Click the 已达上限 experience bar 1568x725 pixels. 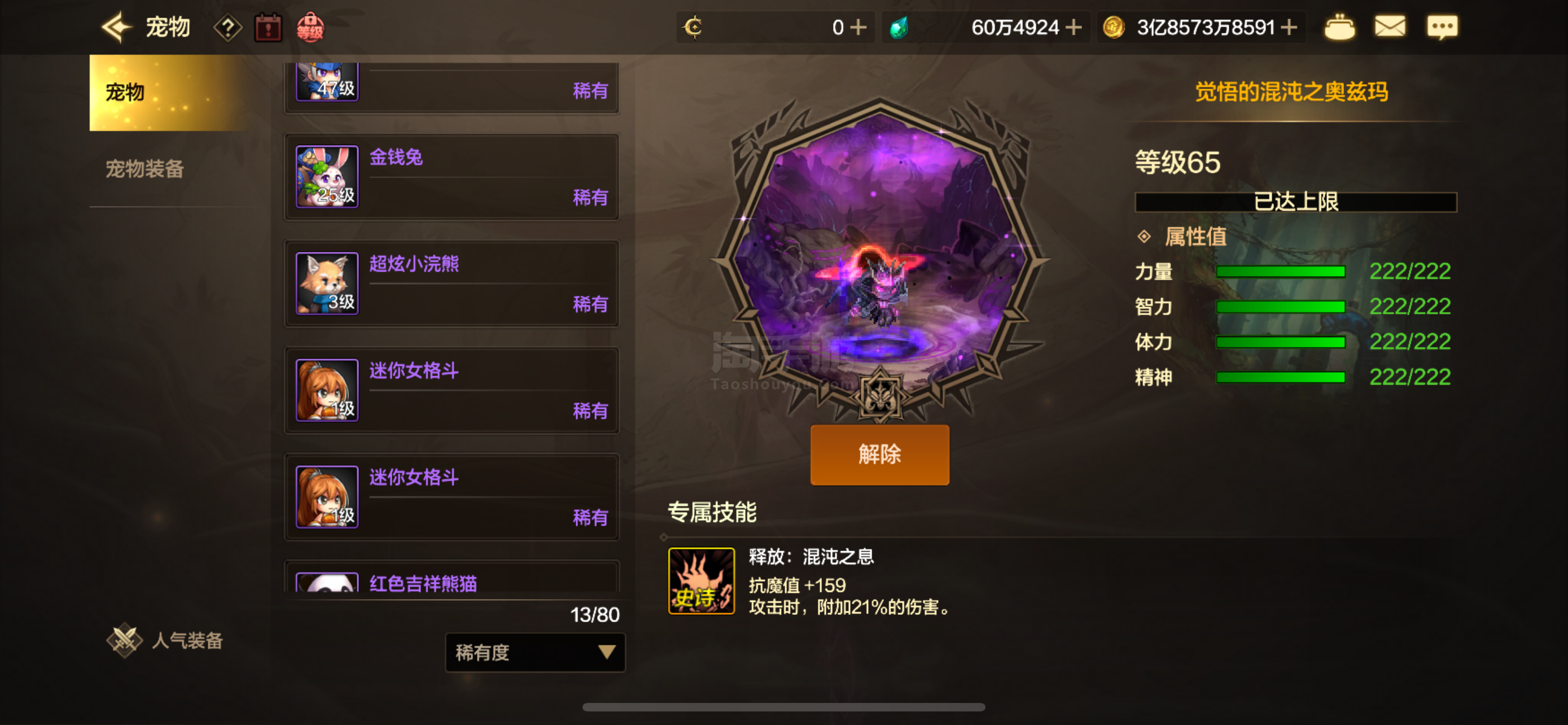(1295, 202)
